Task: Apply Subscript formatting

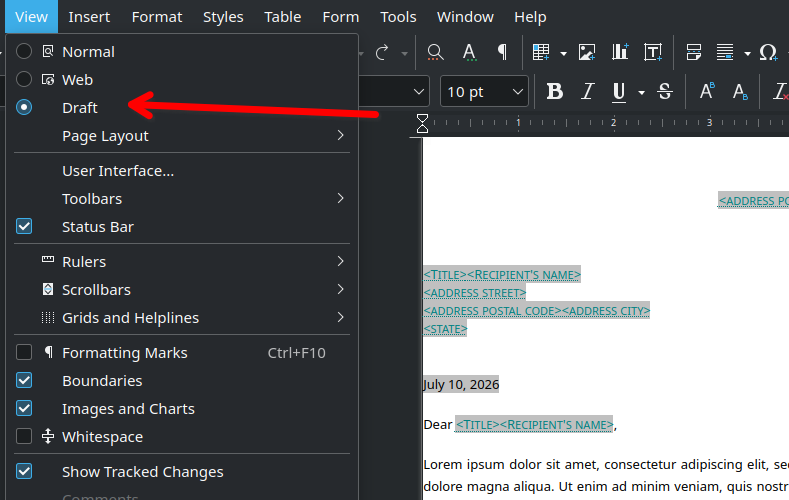Action: [740, 92]
